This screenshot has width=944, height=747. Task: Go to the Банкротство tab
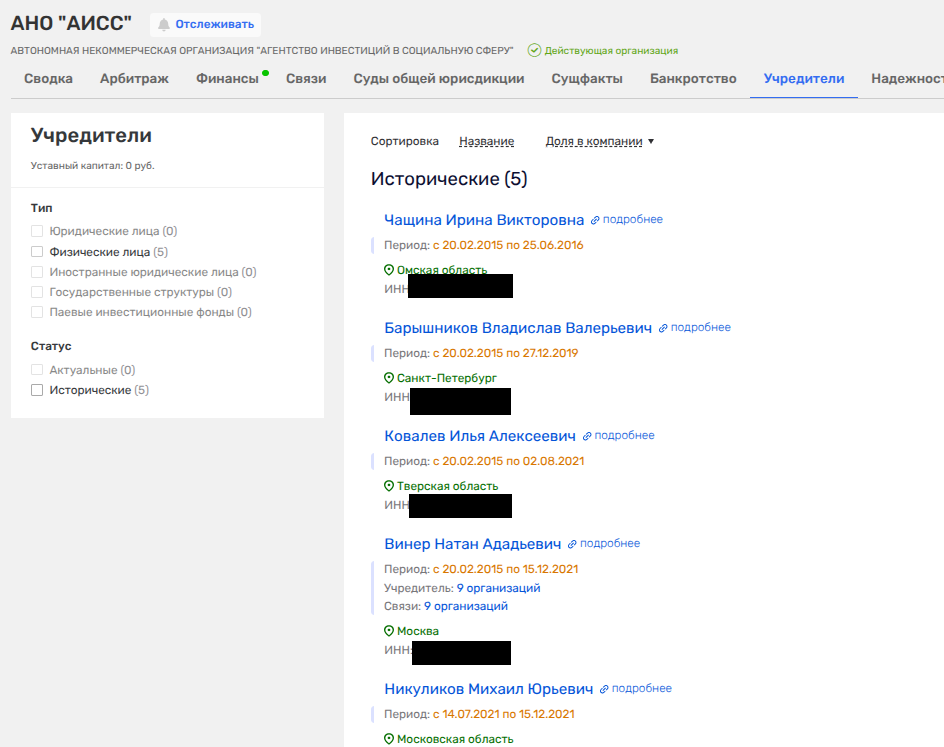[x=693, y=79]
